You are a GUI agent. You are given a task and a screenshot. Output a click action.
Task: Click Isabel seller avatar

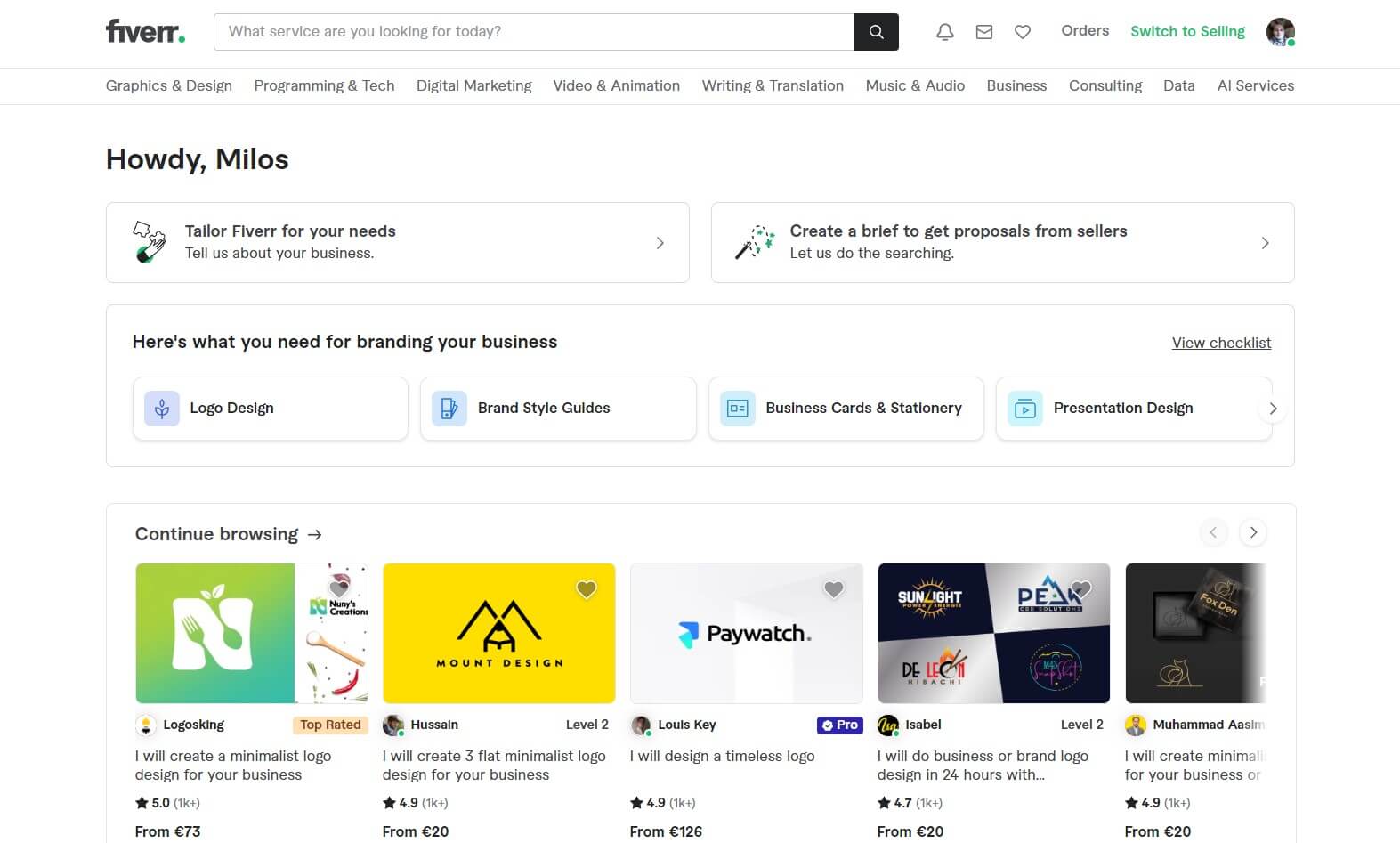[x=888, y=725]
